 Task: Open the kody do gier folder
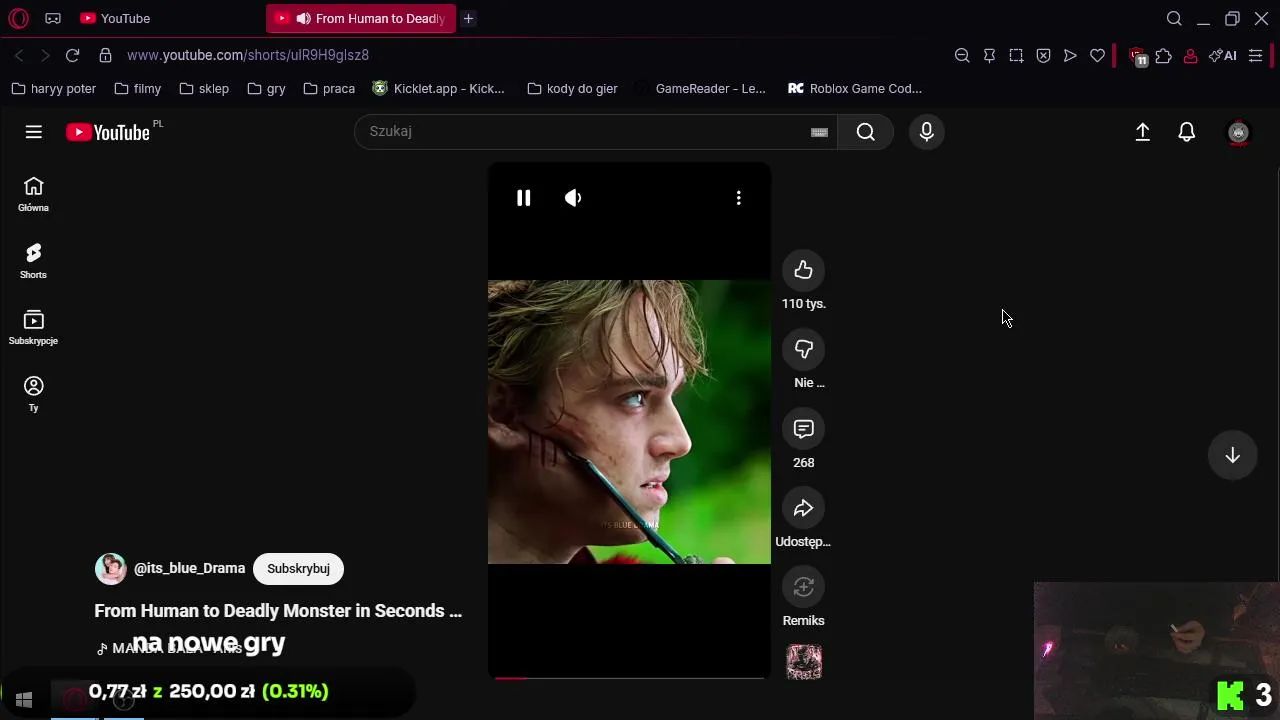point(572,88)
